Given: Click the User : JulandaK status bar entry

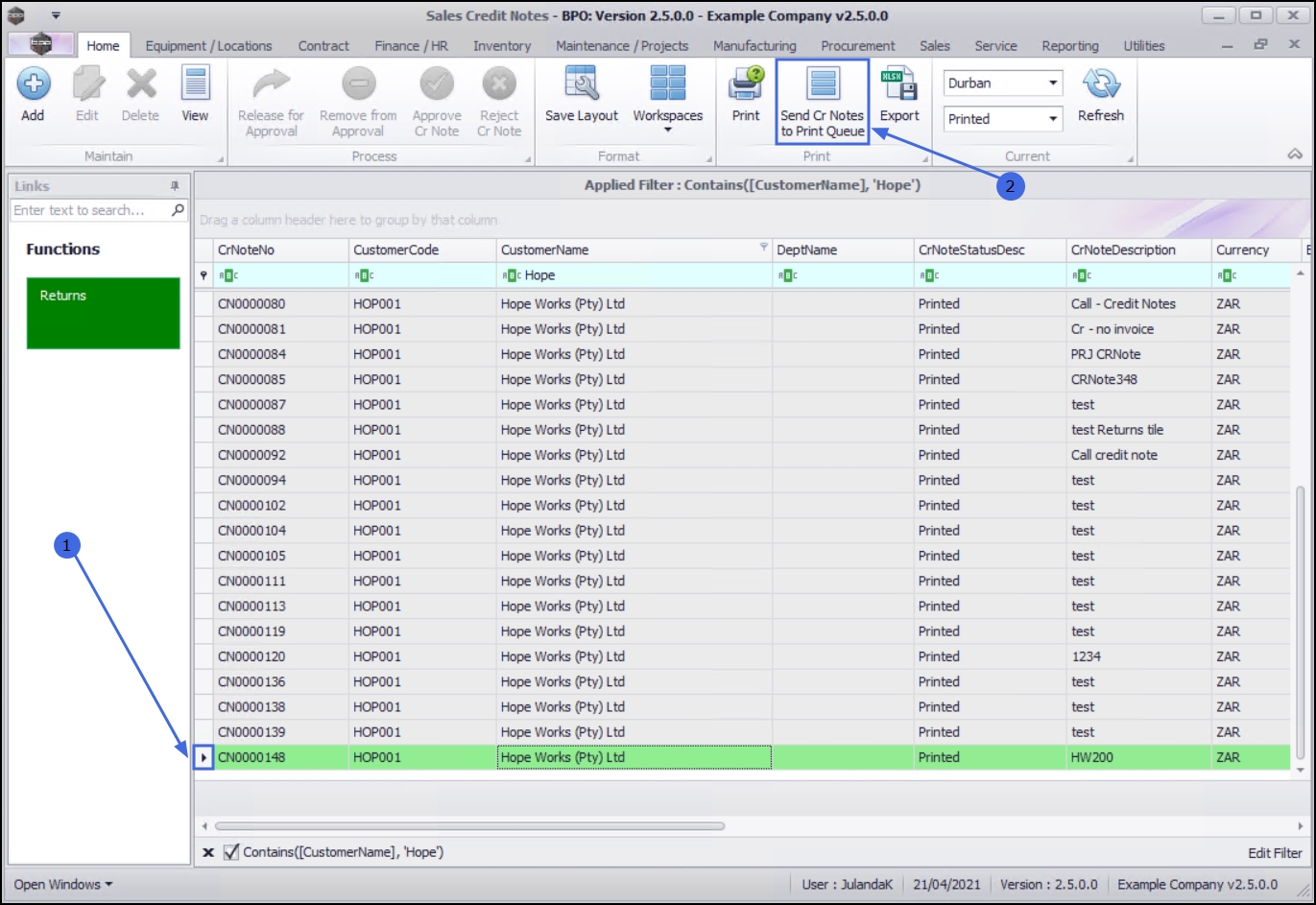Looking at the screenshot, I should [848, 884].
